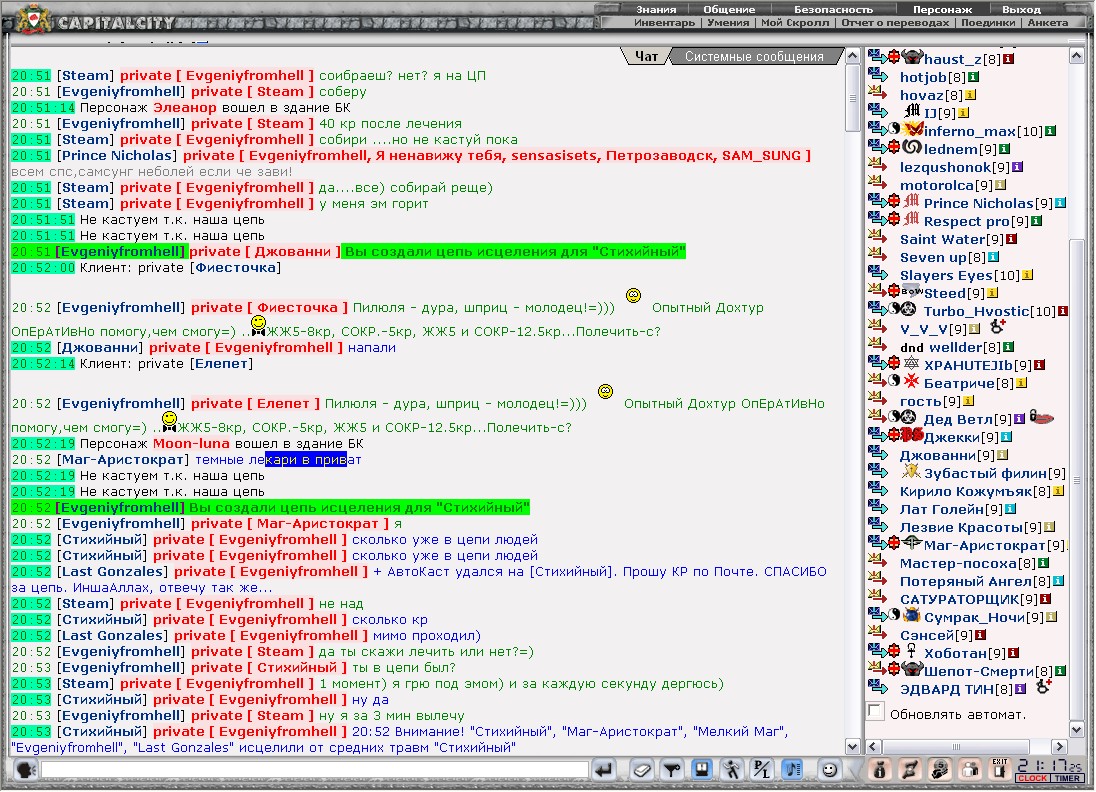Open info icon next to inferno_max
1096x792 pixels.
coord(1050,131)
